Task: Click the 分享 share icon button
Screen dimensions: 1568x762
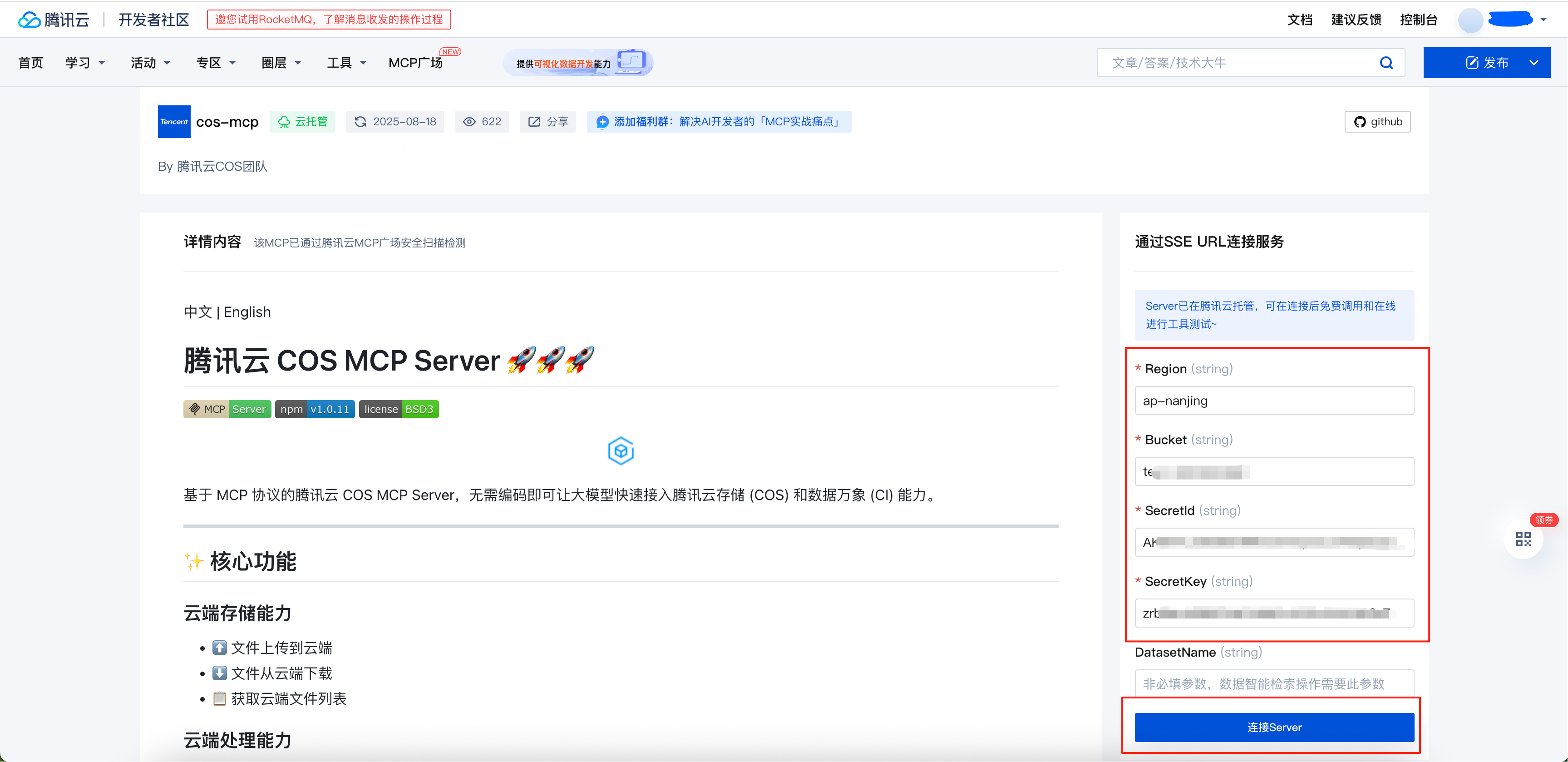Action: tap(548, 122)
